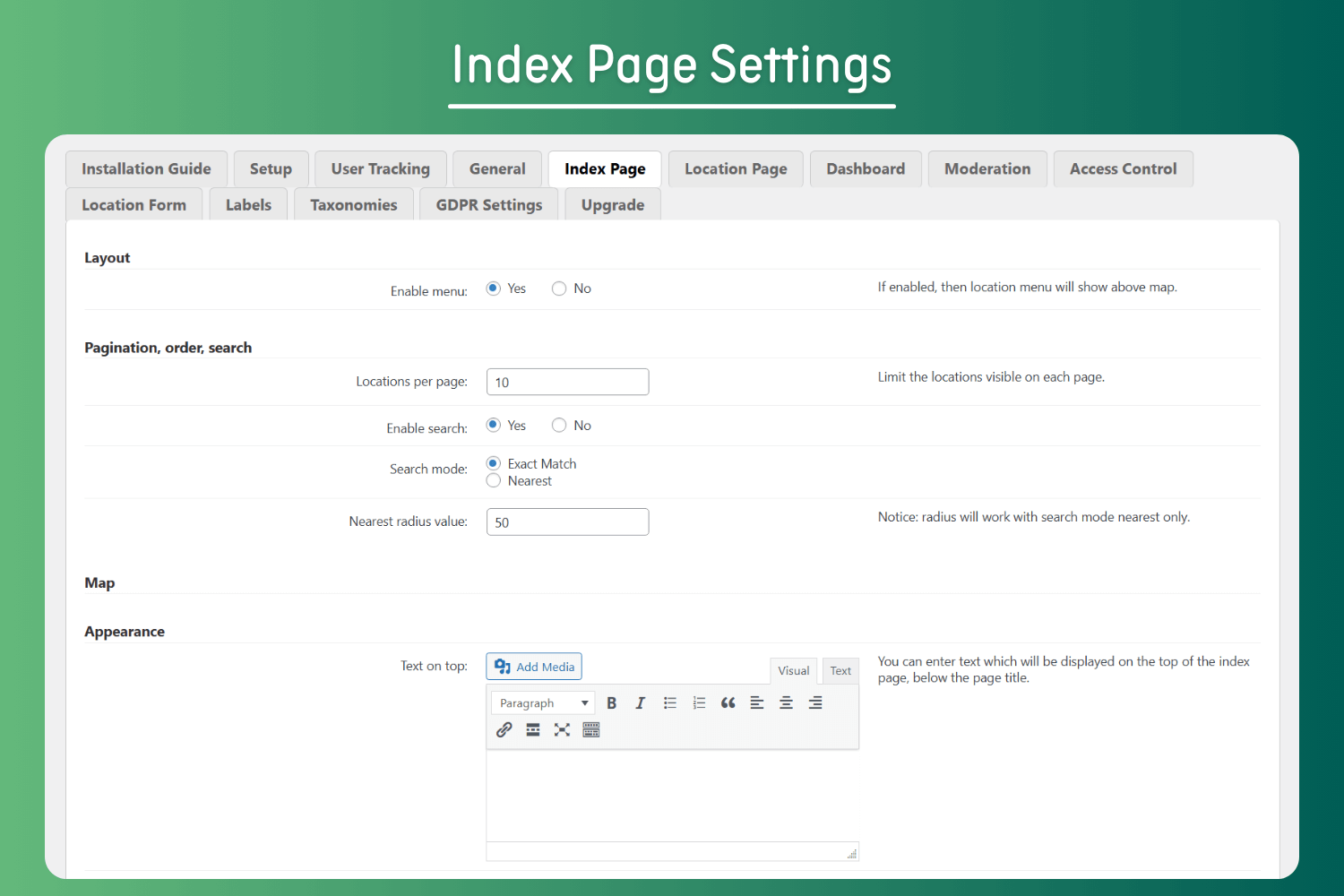
Task: Click the Locations per page field
Action: [x=567, y=383]
